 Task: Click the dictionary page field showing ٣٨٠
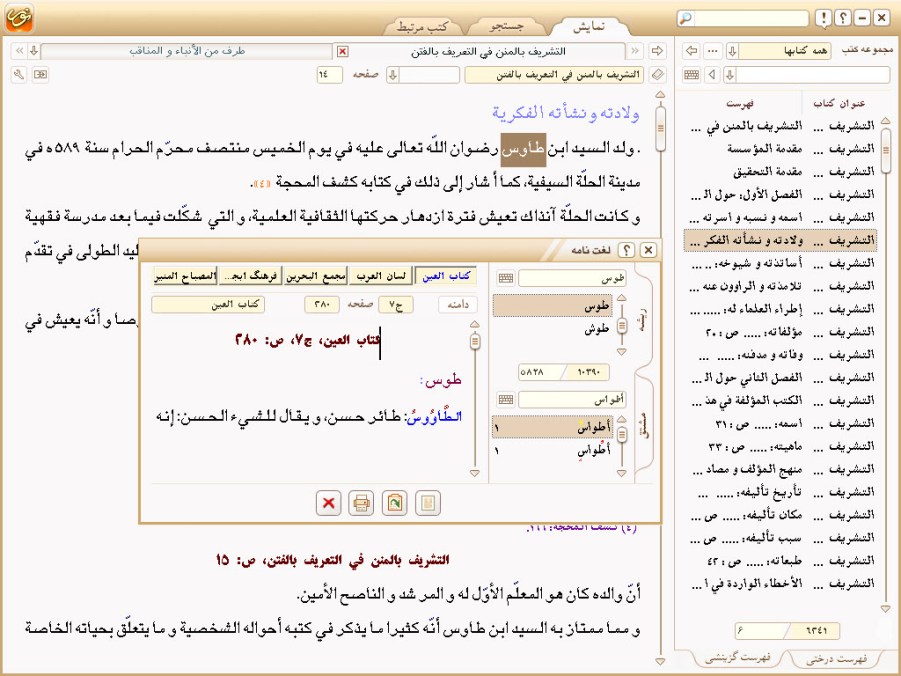coord(321,304)
